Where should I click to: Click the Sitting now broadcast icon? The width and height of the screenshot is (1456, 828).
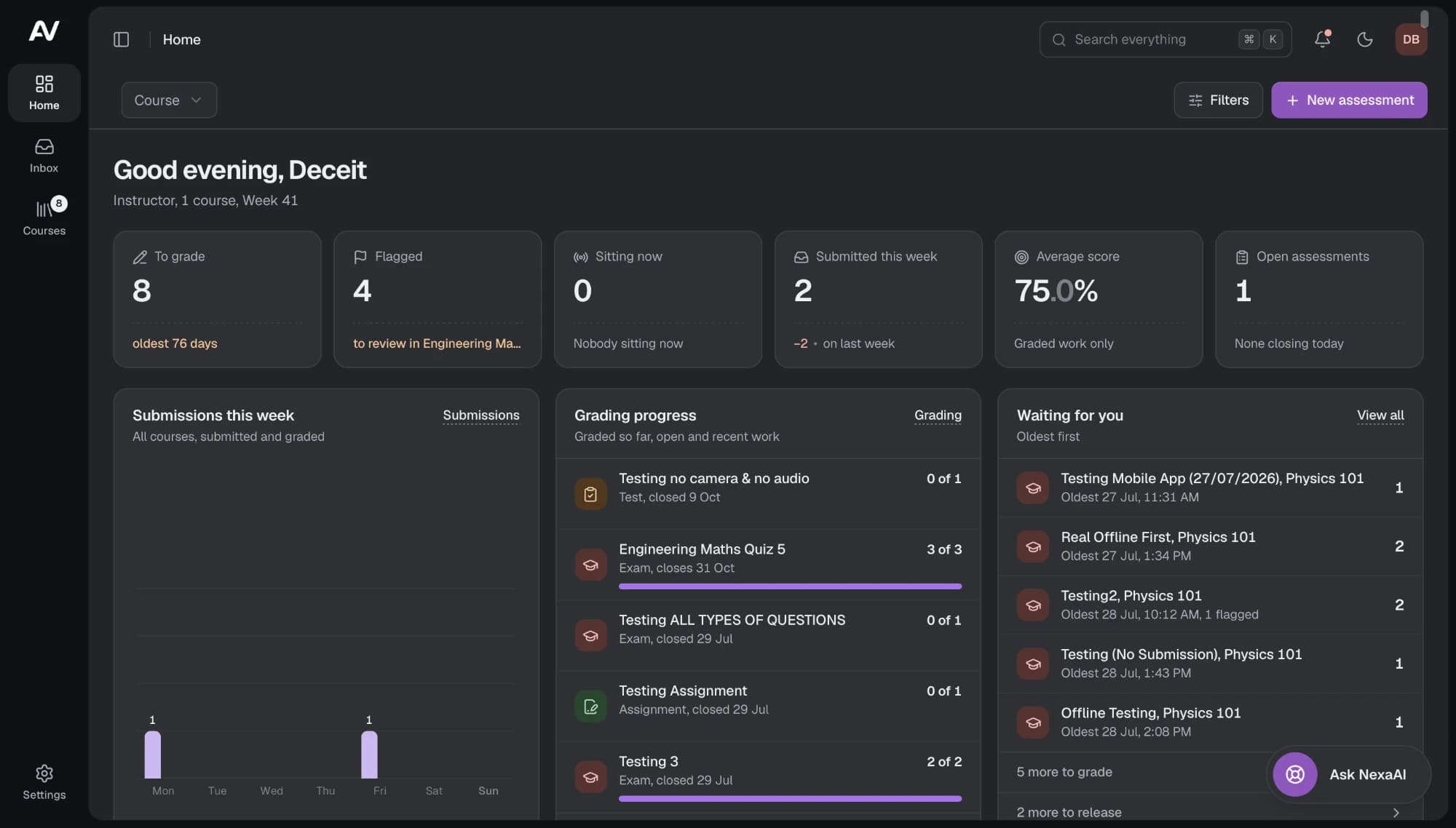pos(580,257)
